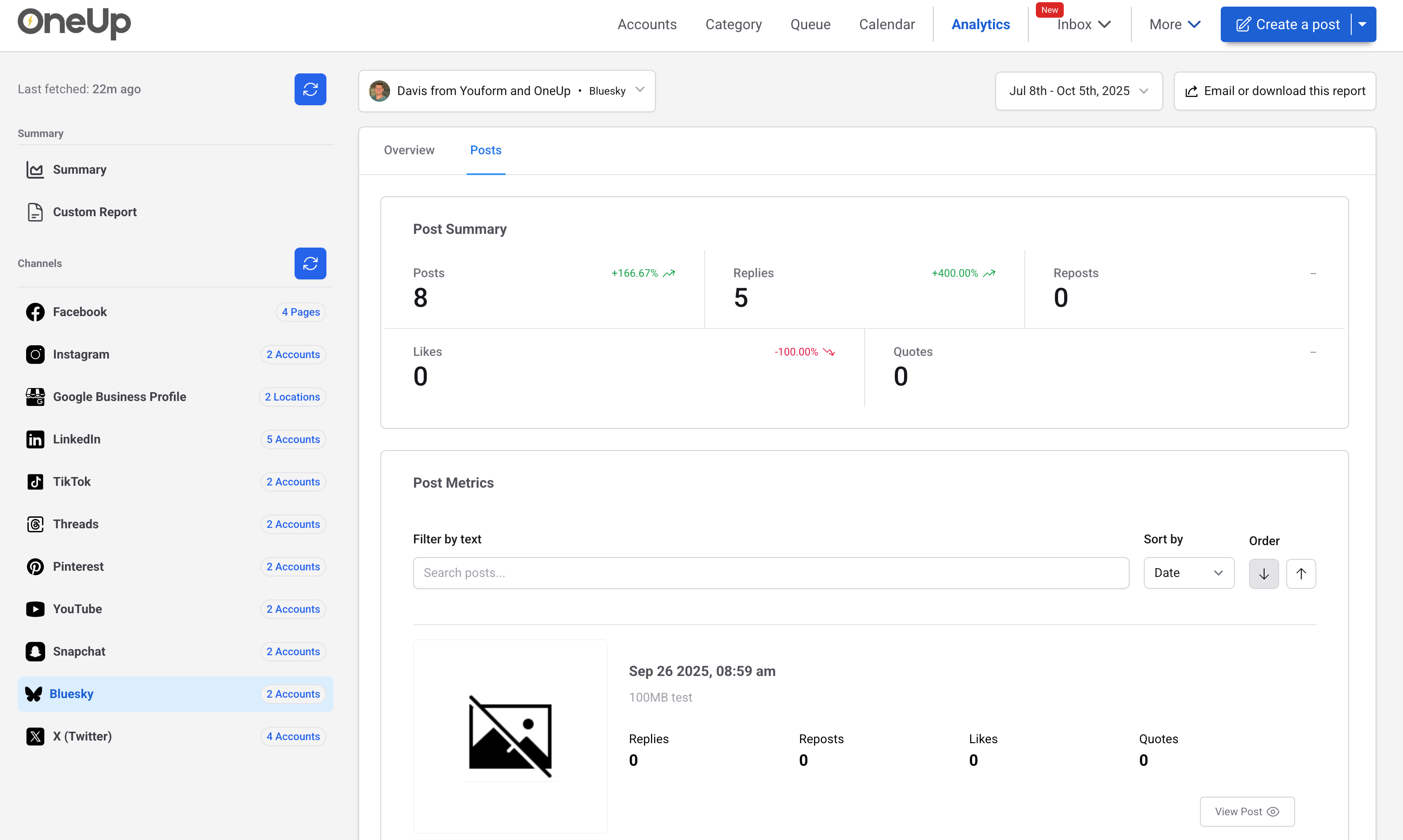Open Email or download this report
This screenshot has height=840, width=1403.
[1274, 91]
